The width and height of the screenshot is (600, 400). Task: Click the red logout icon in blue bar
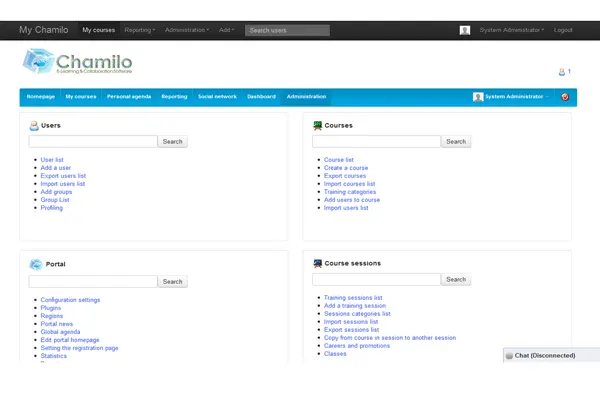565,97
